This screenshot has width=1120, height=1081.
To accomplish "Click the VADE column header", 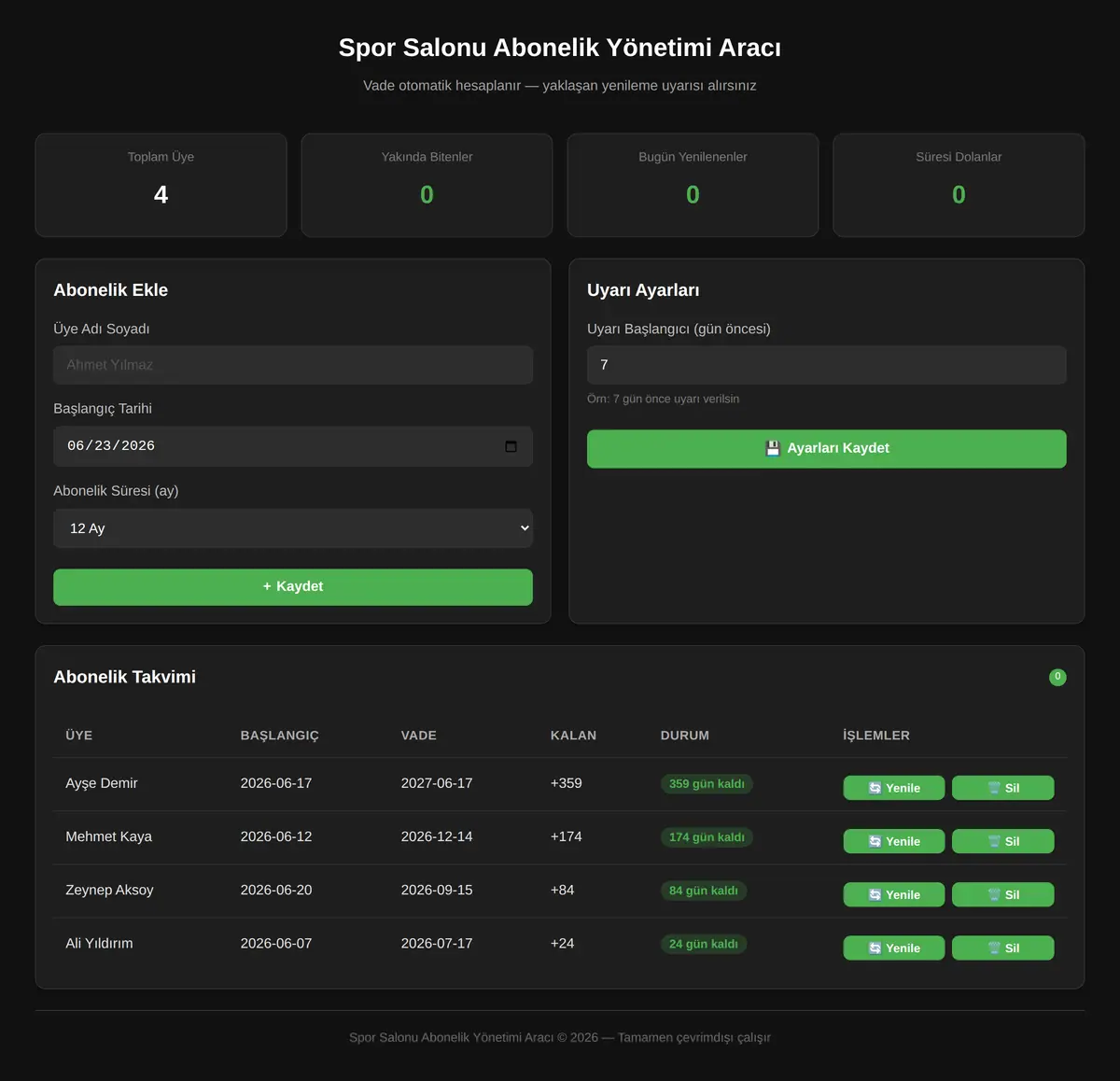I will click(x=419, y=736).
